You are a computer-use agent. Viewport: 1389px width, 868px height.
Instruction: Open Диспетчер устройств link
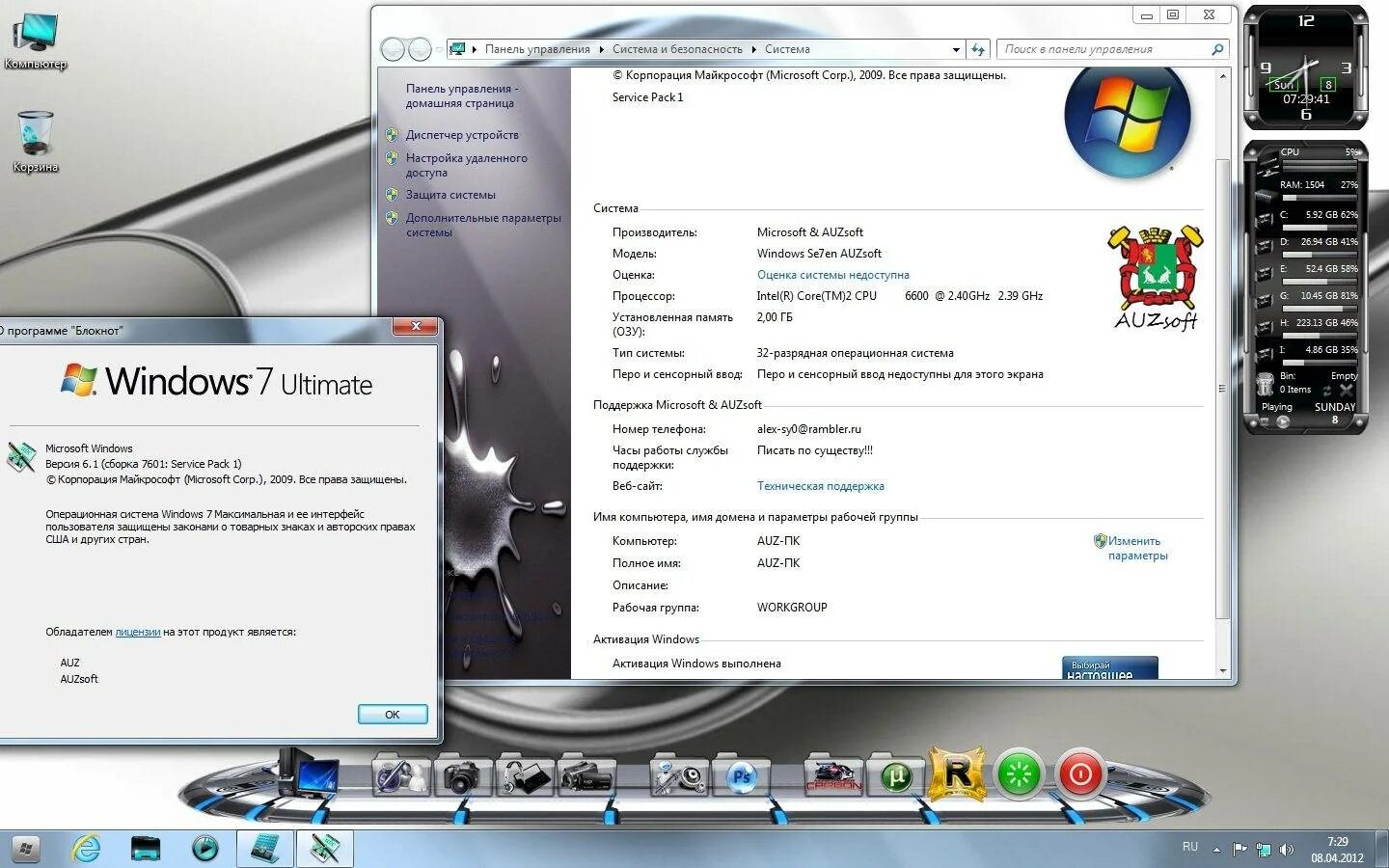[x=462, y=135]
